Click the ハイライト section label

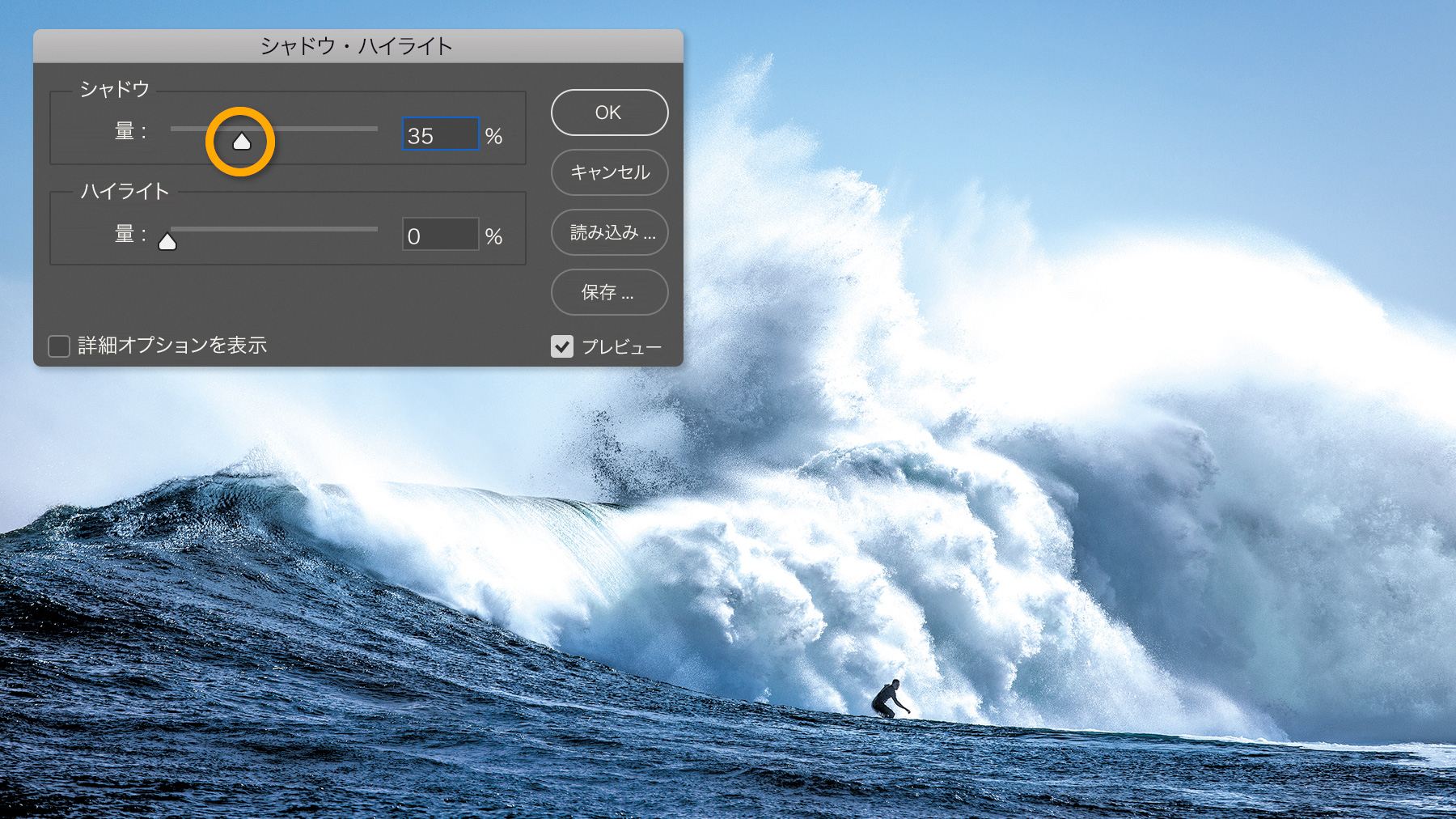coord(125,192)
